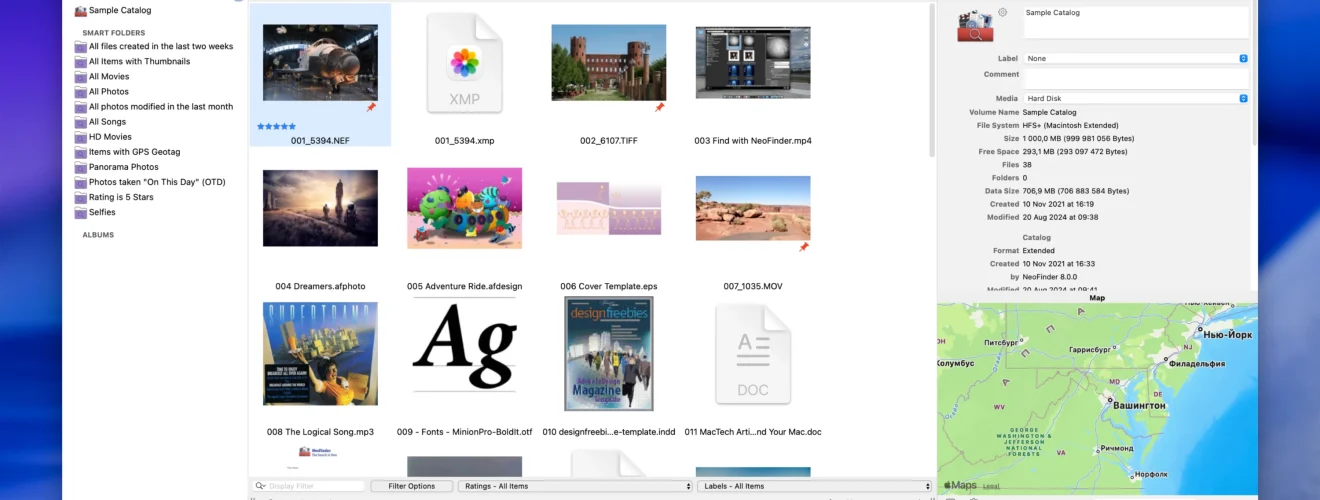Click the magnifier icon in Display Filter field
The width and height of the screenshot is (1320, 500).
point(260,486)
